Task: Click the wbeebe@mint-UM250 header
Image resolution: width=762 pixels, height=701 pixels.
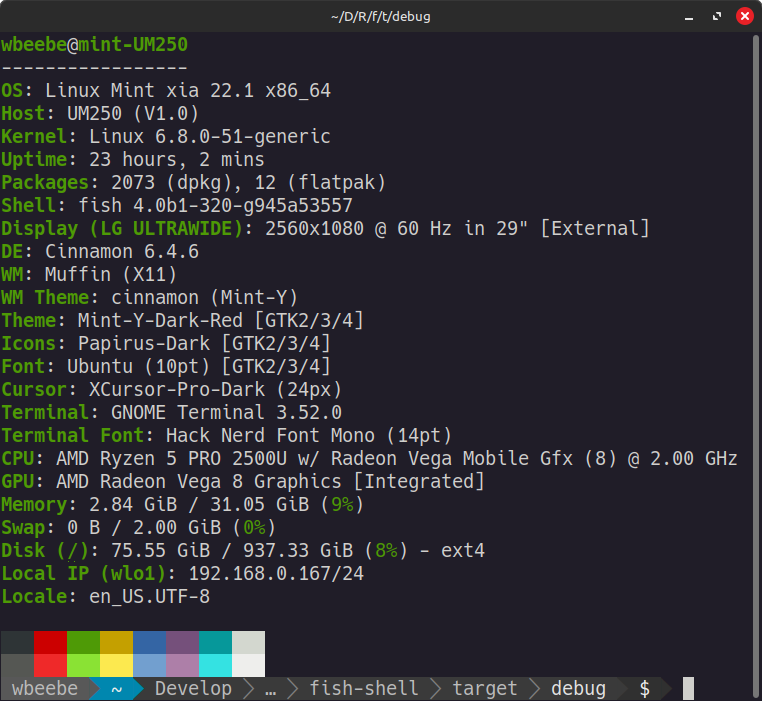Action: click(x=94, y=45)
